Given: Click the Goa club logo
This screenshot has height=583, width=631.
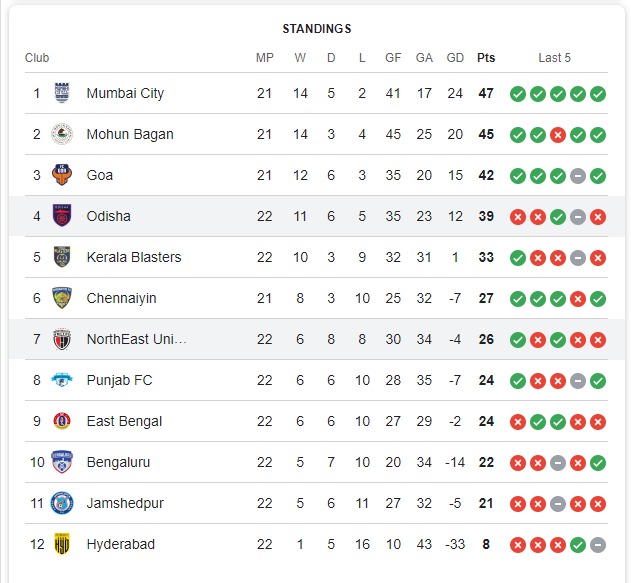Looking at the screenshot, I should (x=62, y=175).
